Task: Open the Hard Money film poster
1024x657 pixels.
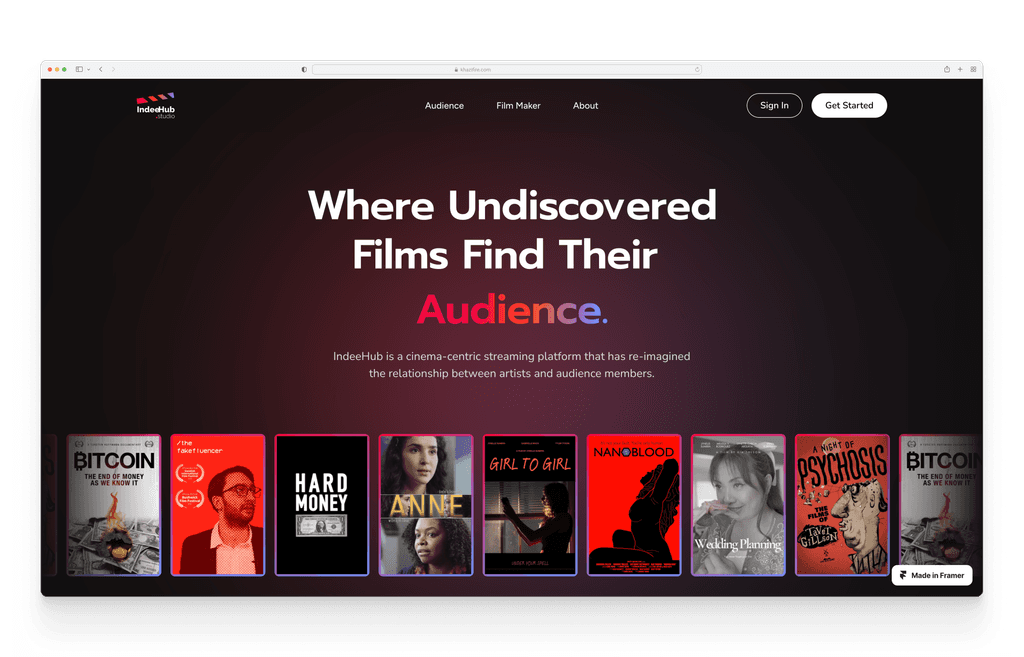Action: 322,505
